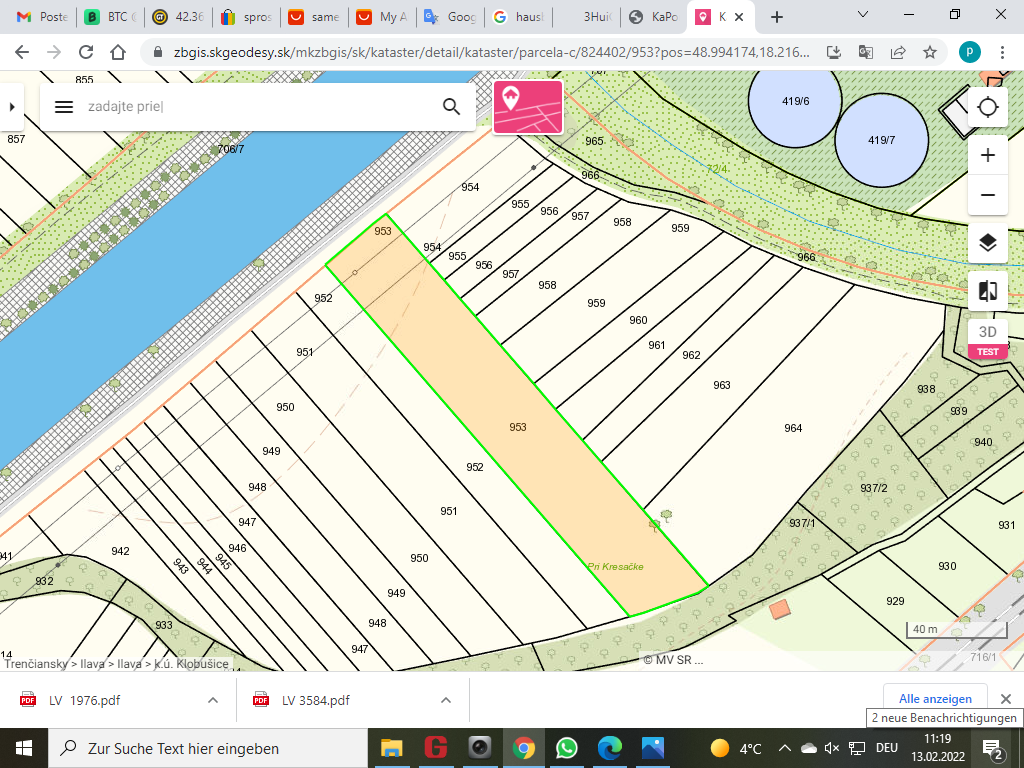
Task: Click the locate my position button
Action: (988, 108)
